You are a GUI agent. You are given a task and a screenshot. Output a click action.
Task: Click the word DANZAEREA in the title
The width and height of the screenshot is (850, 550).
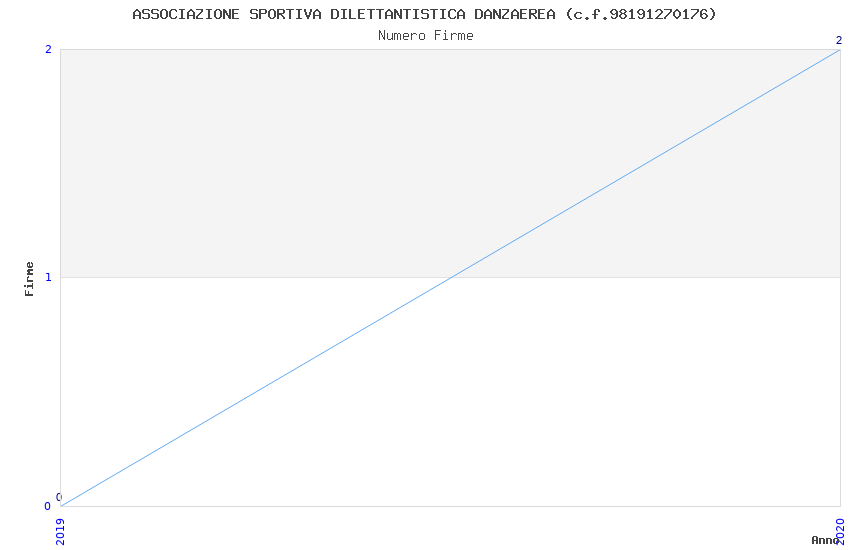tap(515, 14)
